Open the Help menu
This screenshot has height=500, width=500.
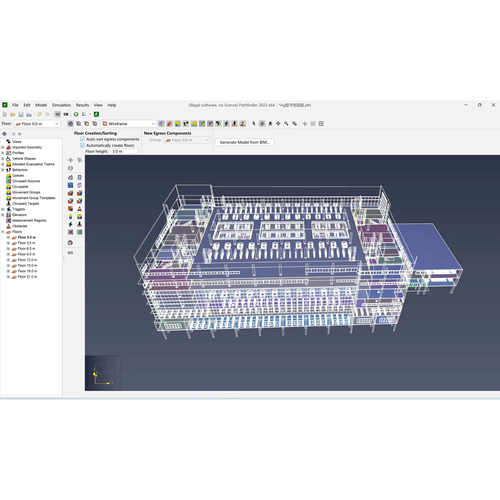coord(112,105)
